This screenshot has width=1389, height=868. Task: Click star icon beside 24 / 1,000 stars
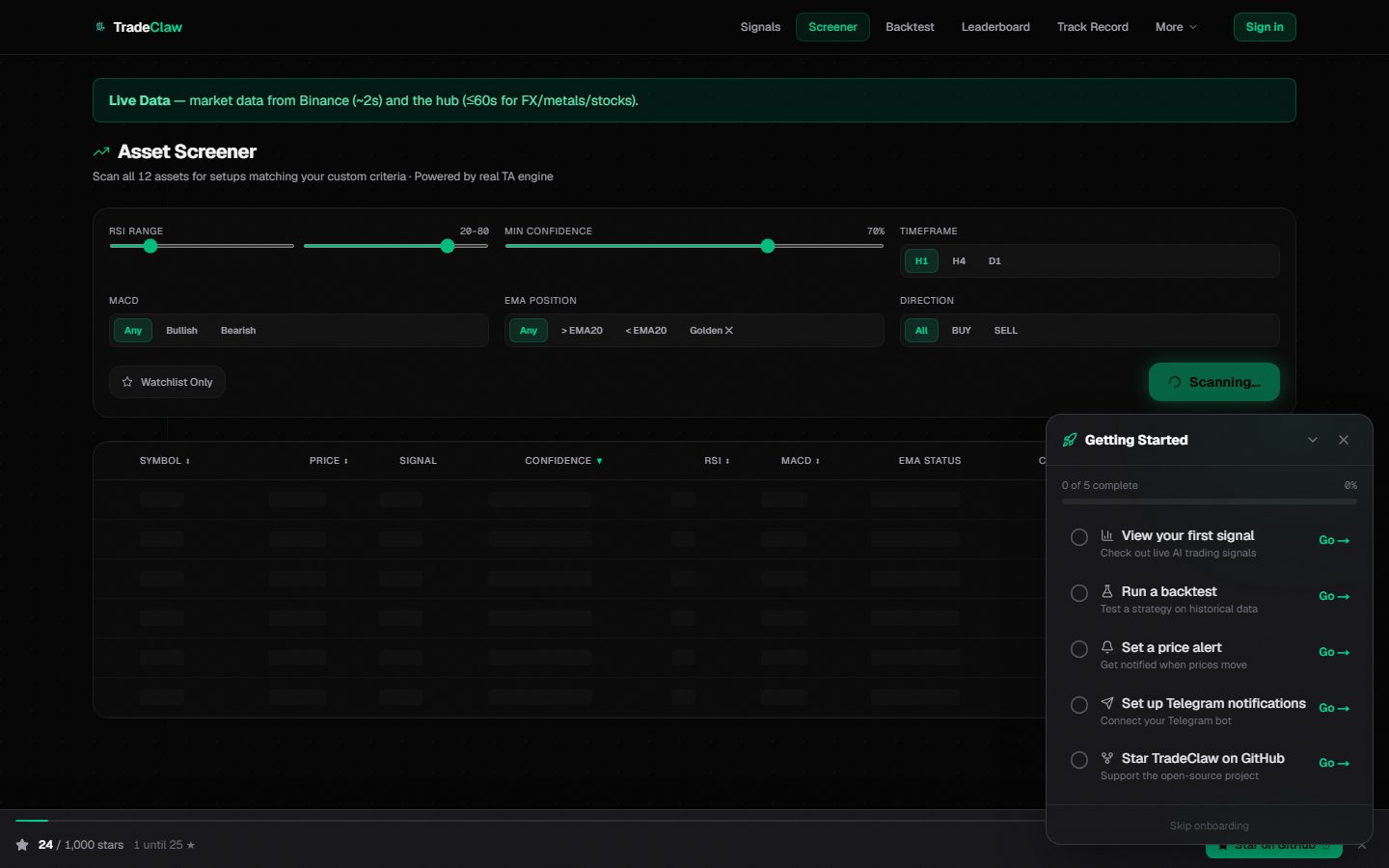click(22, 845)
